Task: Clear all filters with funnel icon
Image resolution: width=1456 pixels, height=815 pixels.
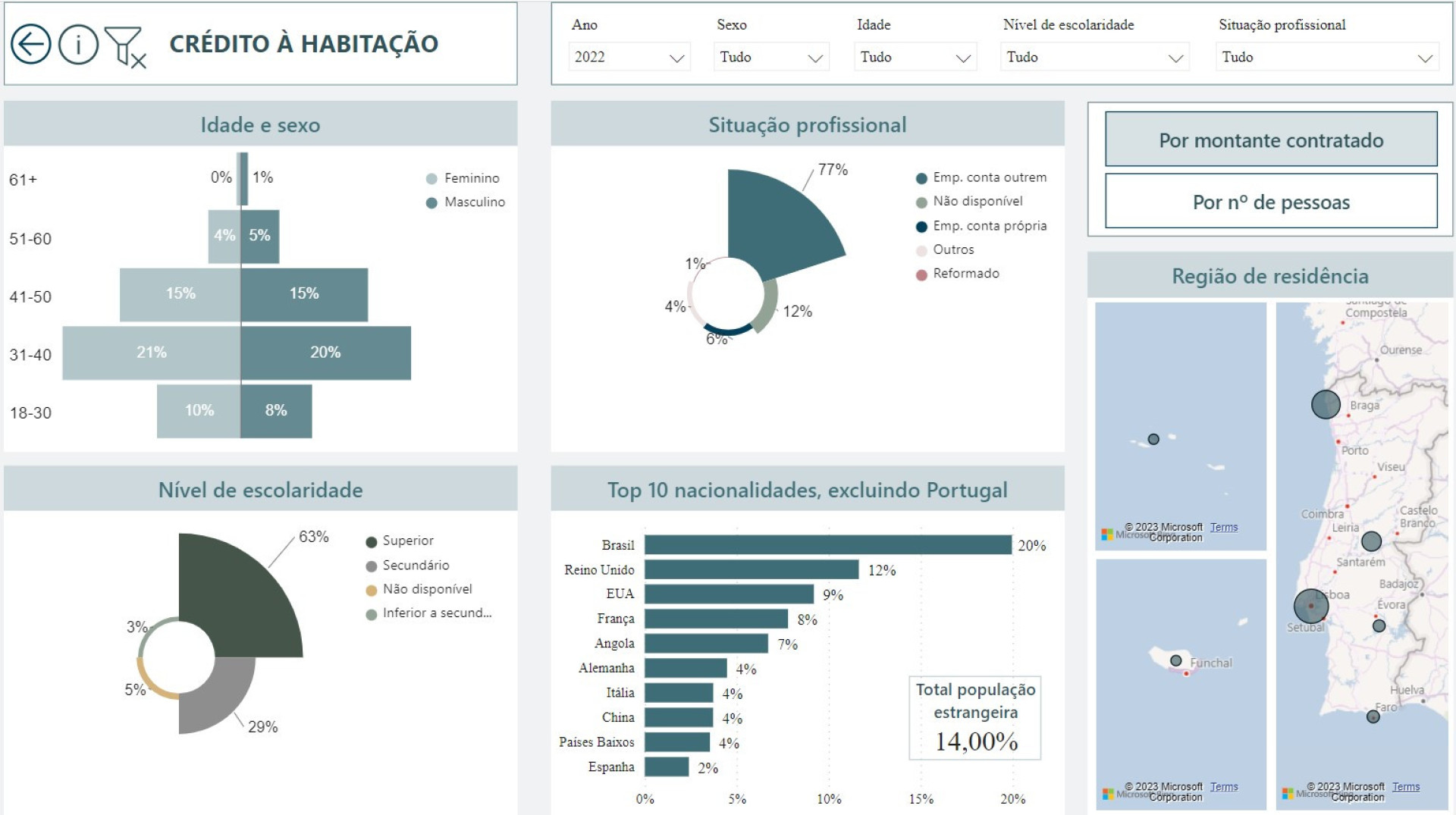Action: point(125,46)
